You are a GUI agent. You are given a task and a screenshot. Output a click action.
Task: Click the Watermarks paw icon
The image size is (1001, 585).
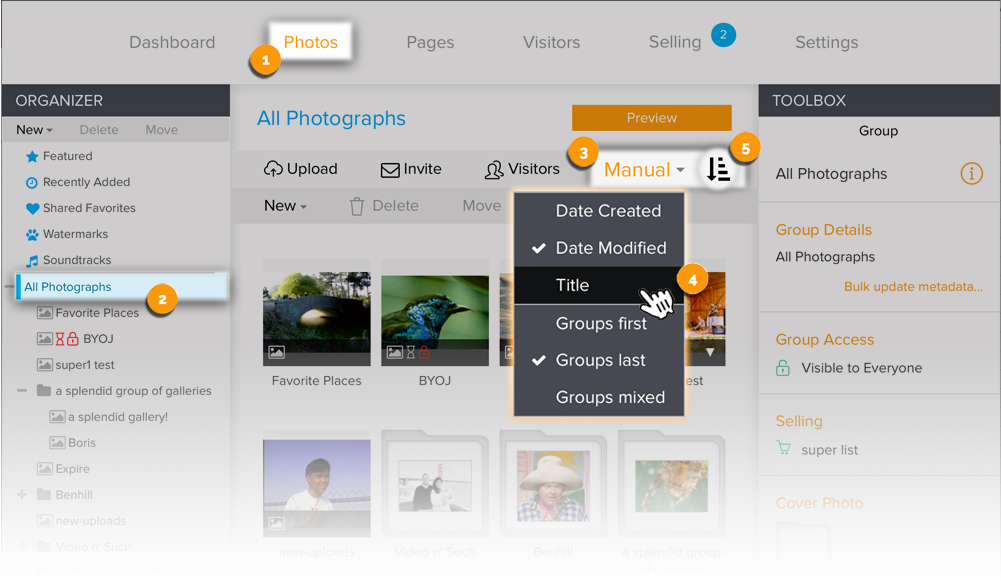(32, 234)
